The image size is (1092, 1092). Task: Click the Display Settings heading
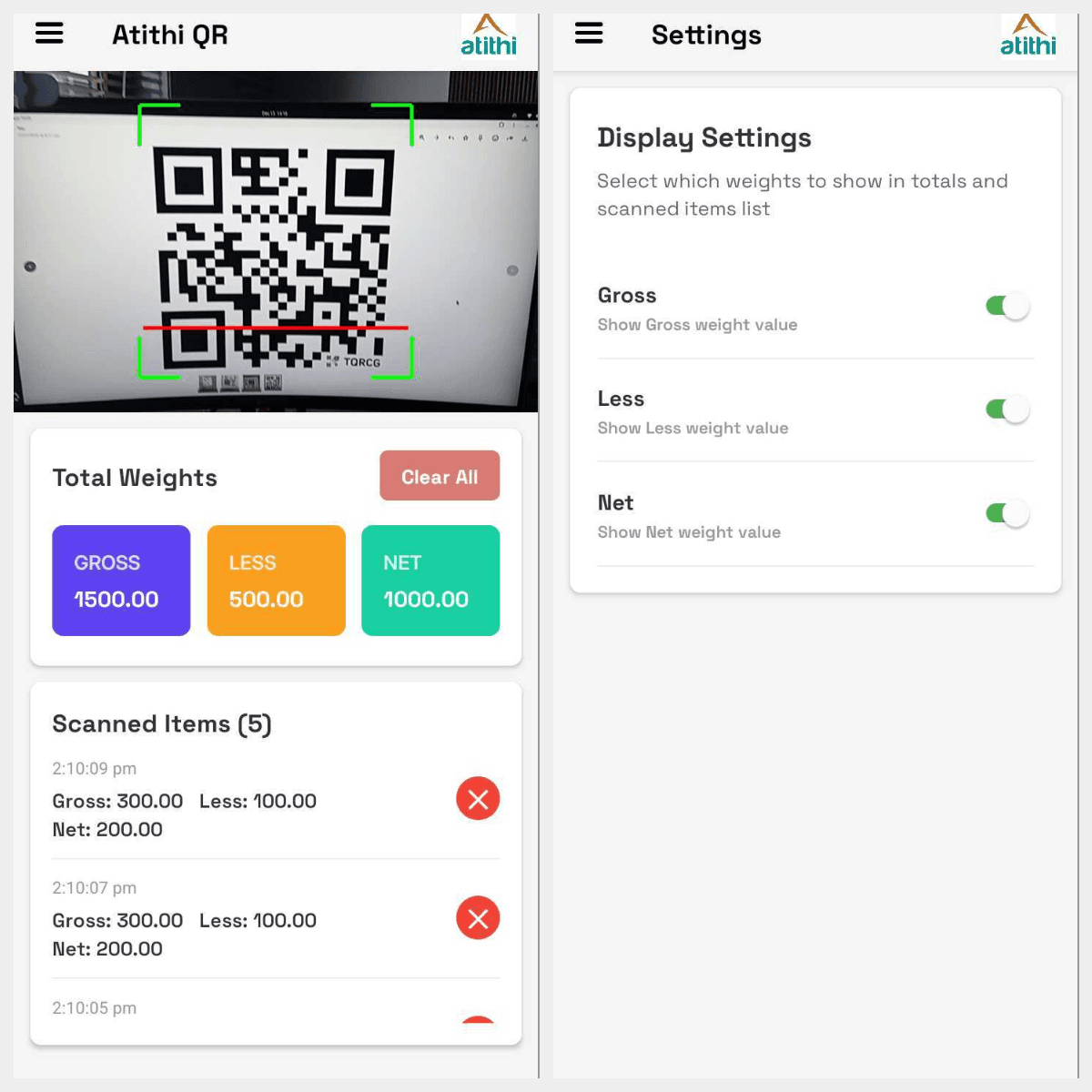(704, 138)
